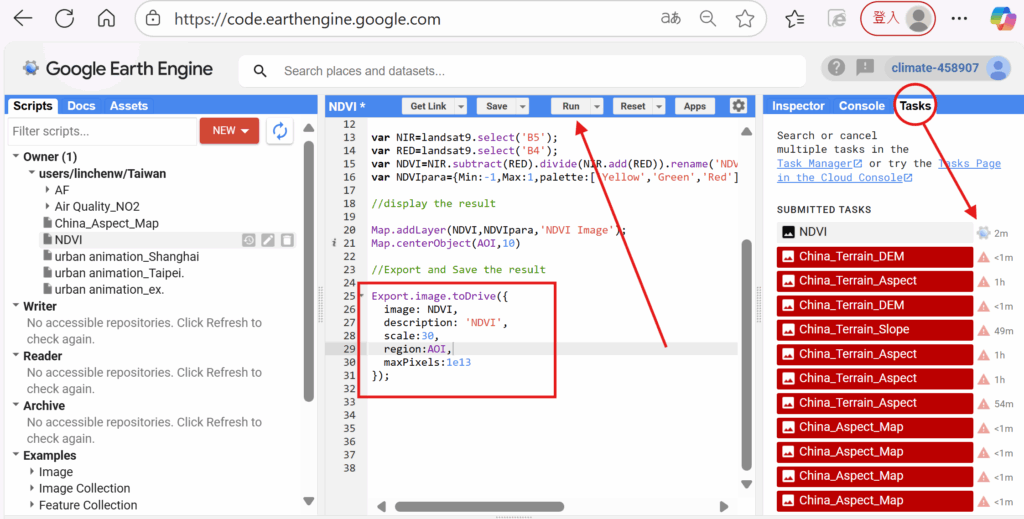Image resolution: width=1024 pixels, height=519 pixels.
Task: Rename the NDVI script with the pencil icon
Action: click(268, 240)
